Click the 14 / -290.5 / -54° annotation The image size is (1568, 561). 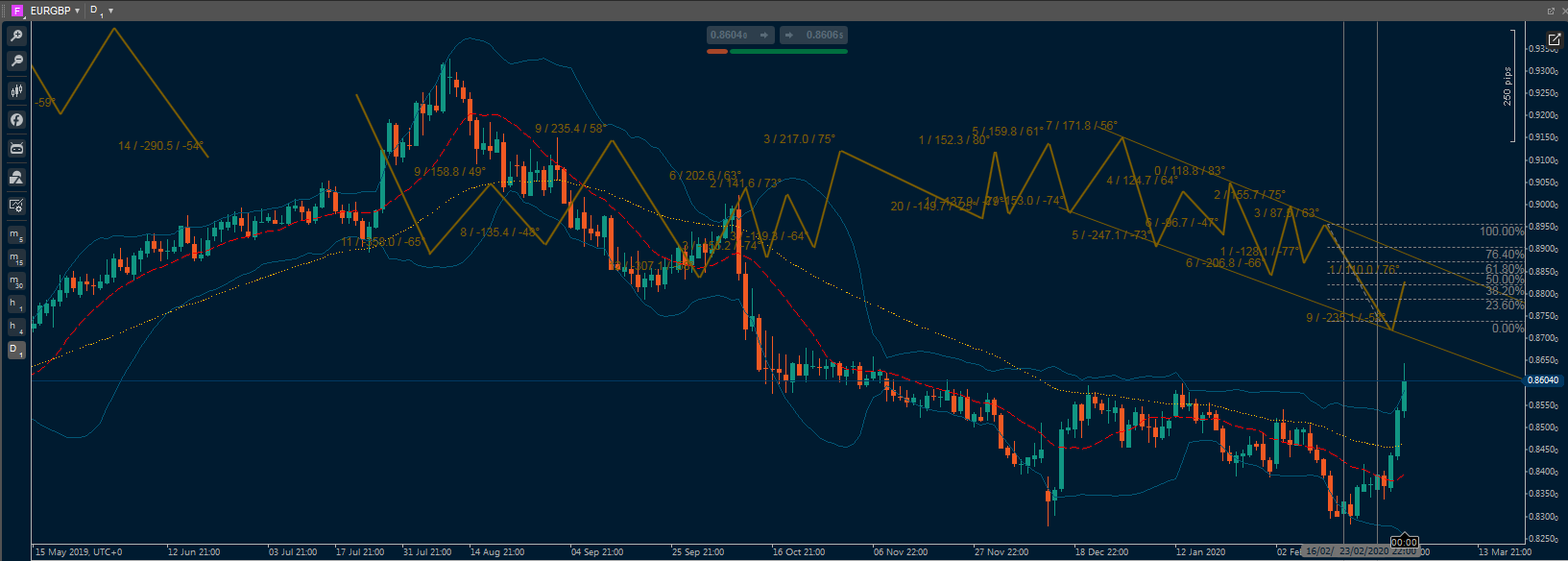pos(161,146)
